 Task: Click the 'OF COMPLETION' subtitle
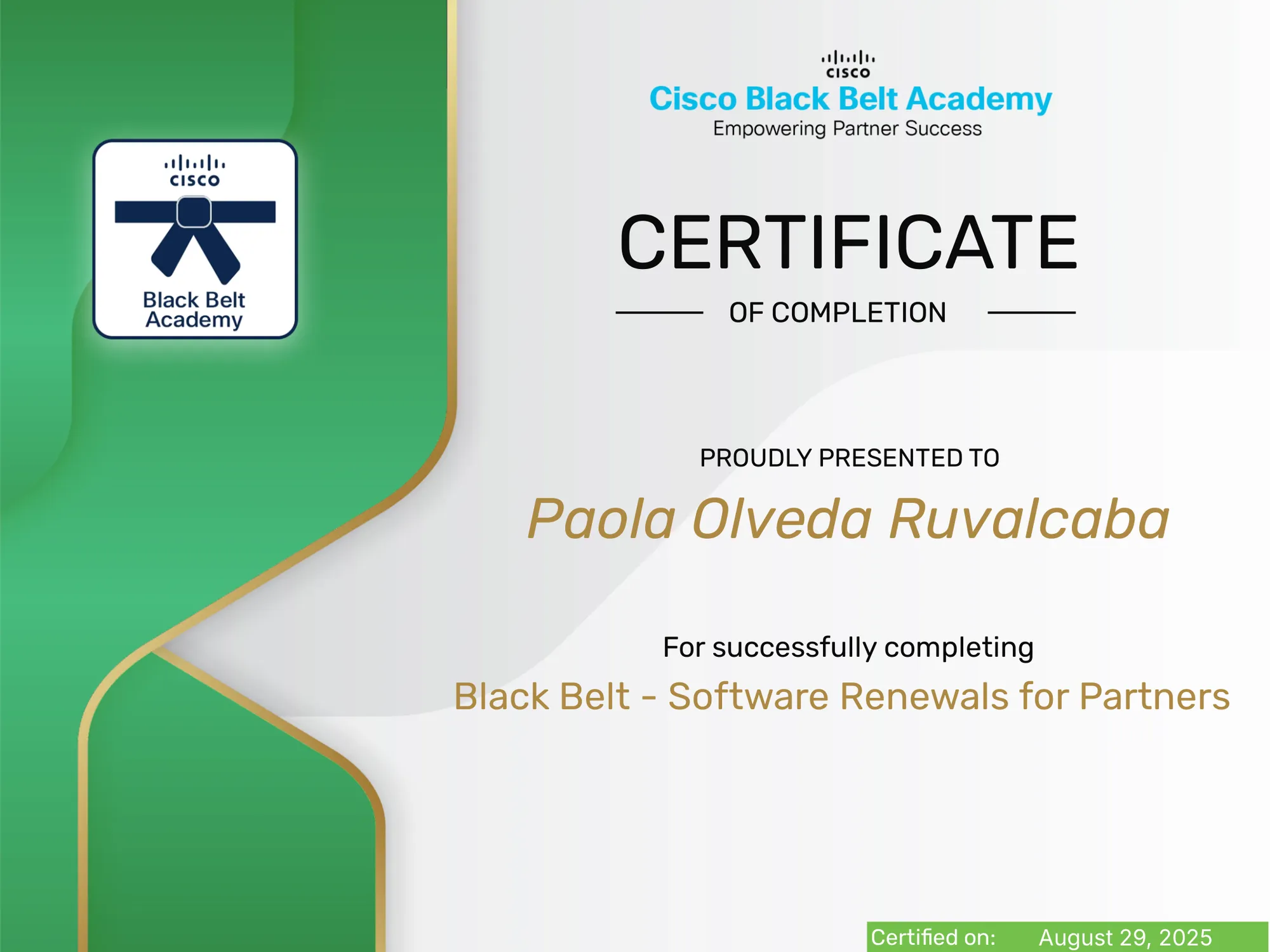coord(838,313)
